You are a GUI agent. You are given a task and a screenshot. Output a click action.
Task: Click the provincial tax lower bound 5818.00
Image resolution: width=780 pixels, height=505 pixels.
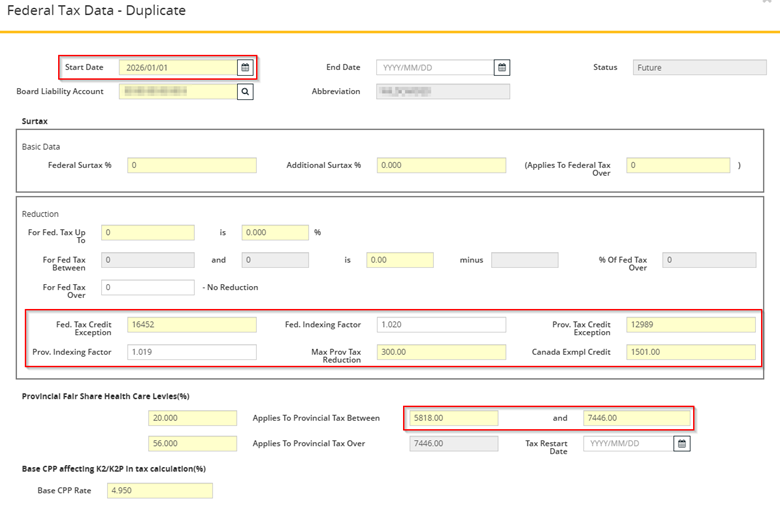(454, 418)
